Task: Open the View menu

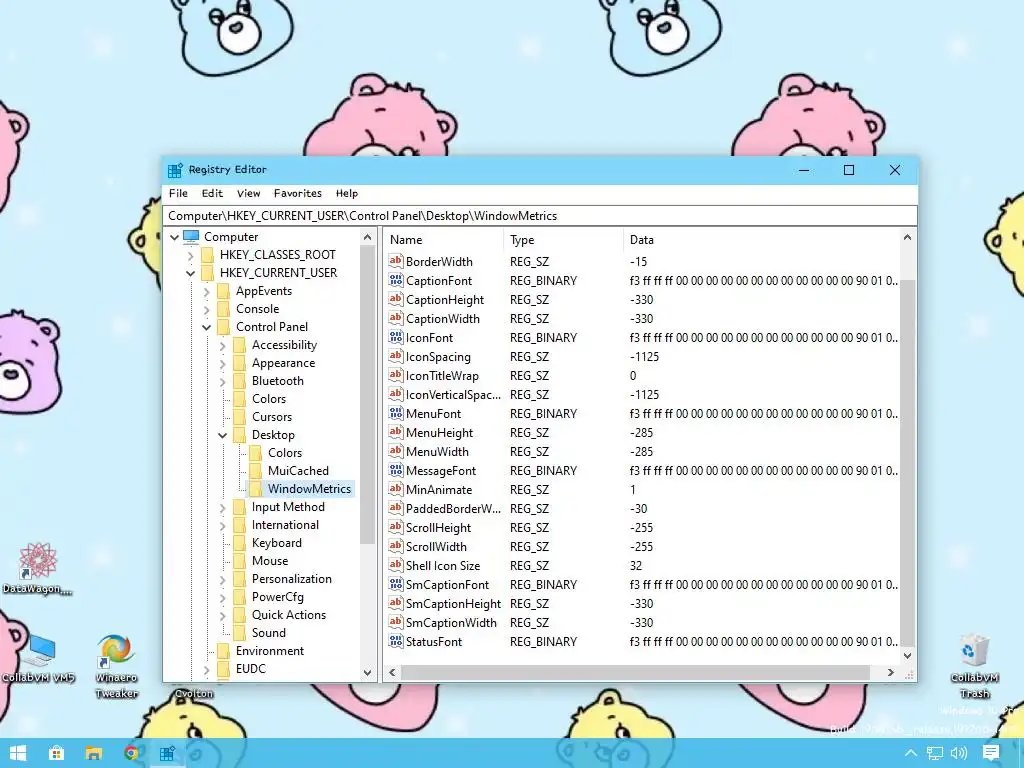Action: click(248, 193)
